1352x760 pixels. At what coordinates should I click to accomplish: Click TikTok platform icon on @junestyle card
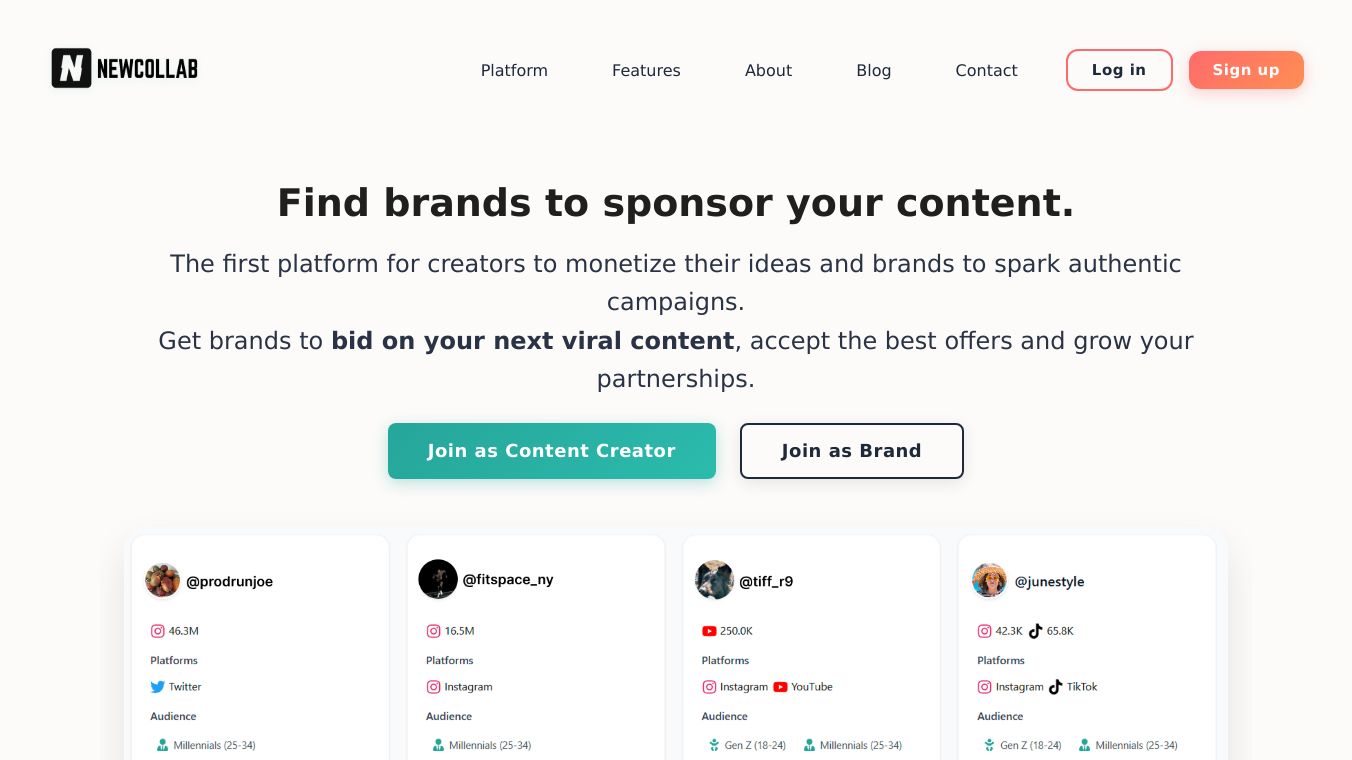1056,687
